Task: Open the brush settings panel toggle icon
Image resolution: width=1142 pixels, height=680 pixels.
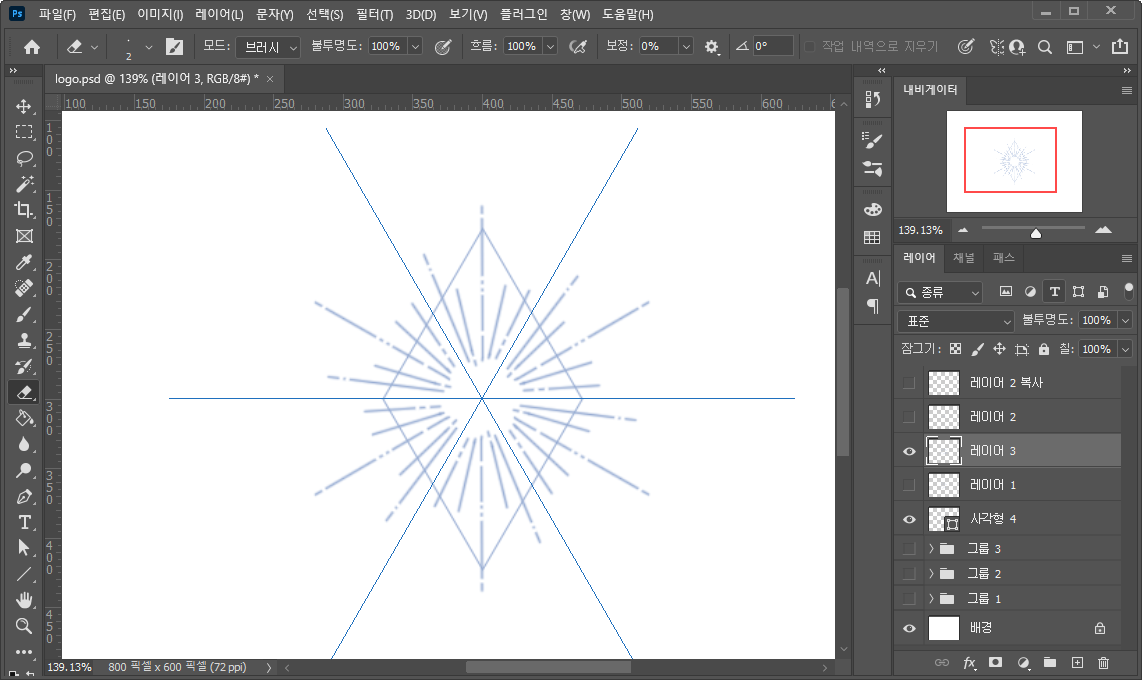Action: 174,47
